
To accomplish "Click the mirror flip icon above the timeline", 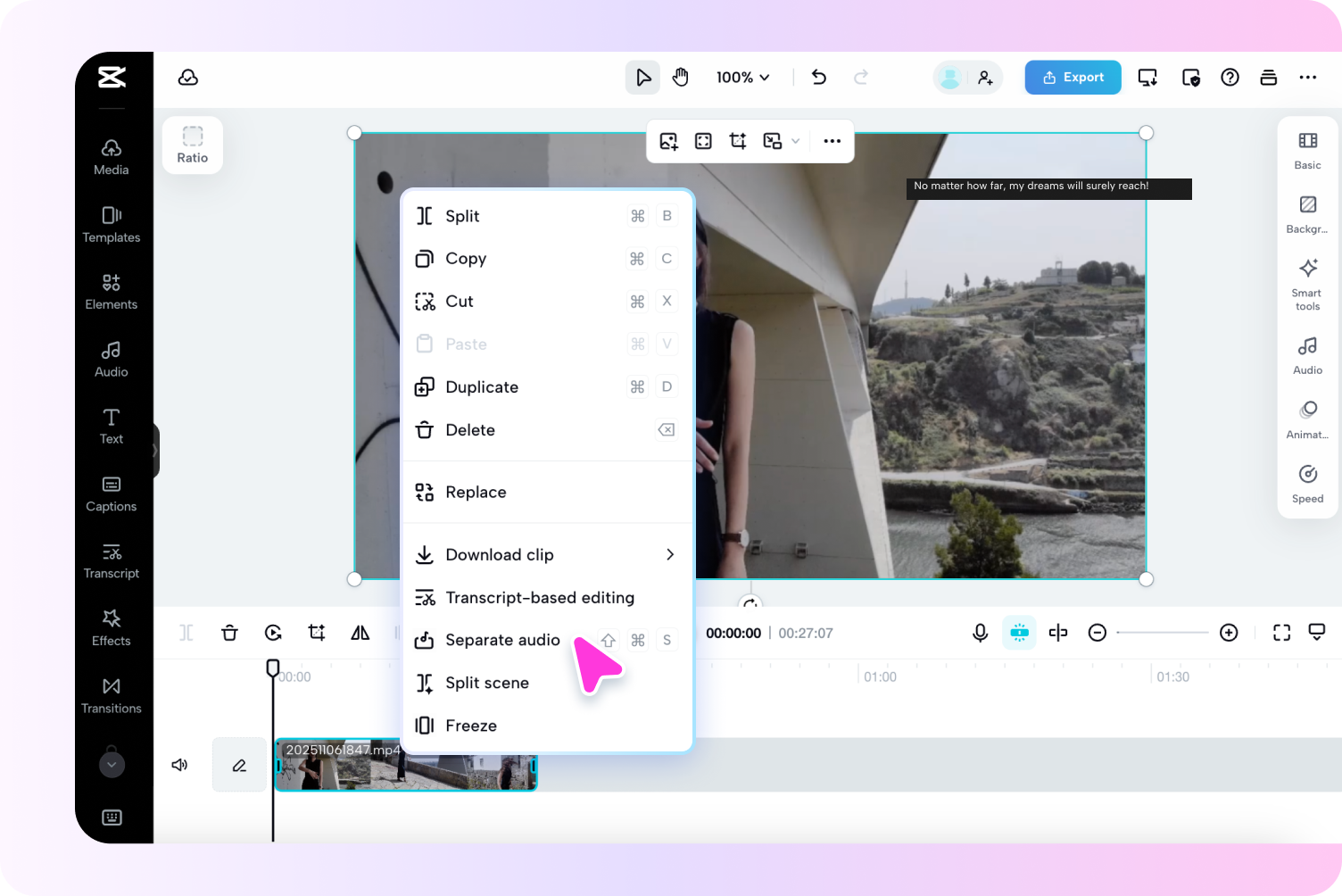I will tap(360, 632).
